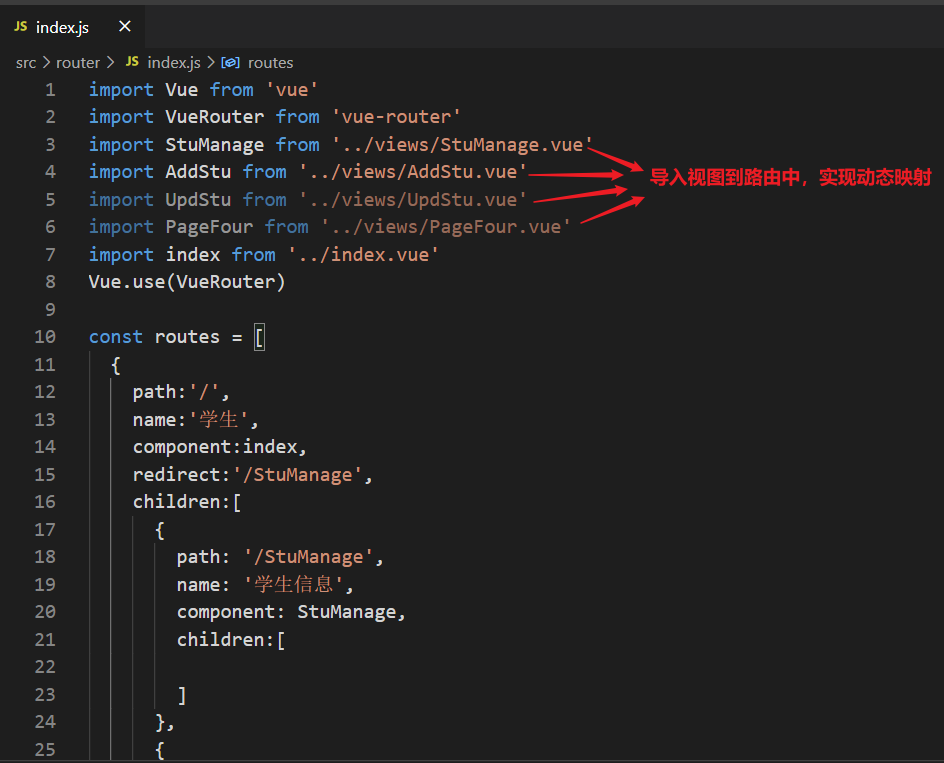
Task: Click the routes breadcrumb label
Action: pos(270,62)
